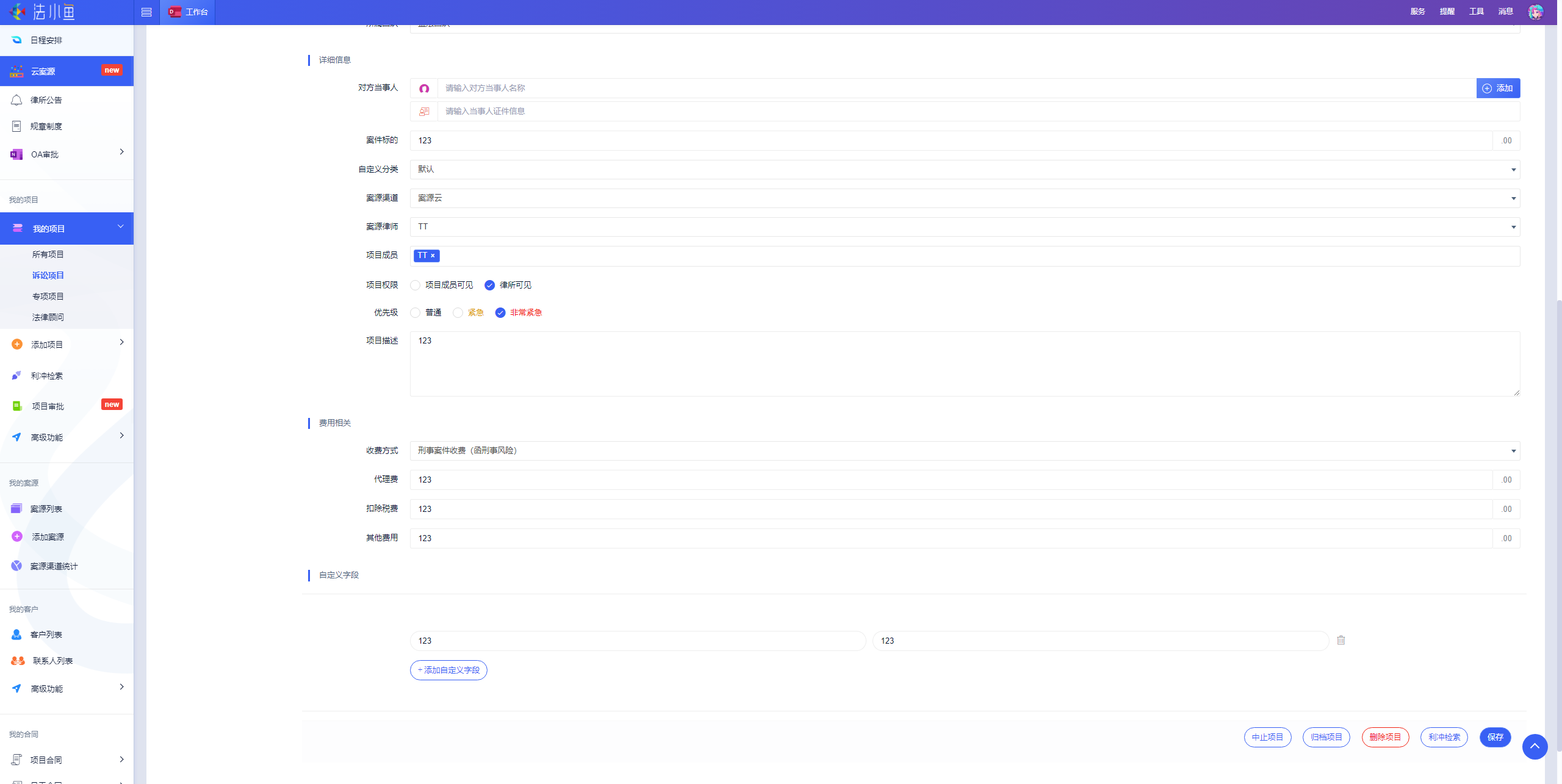
Task: Click 添加自定义字段 button
Action: tap(448, 670)
